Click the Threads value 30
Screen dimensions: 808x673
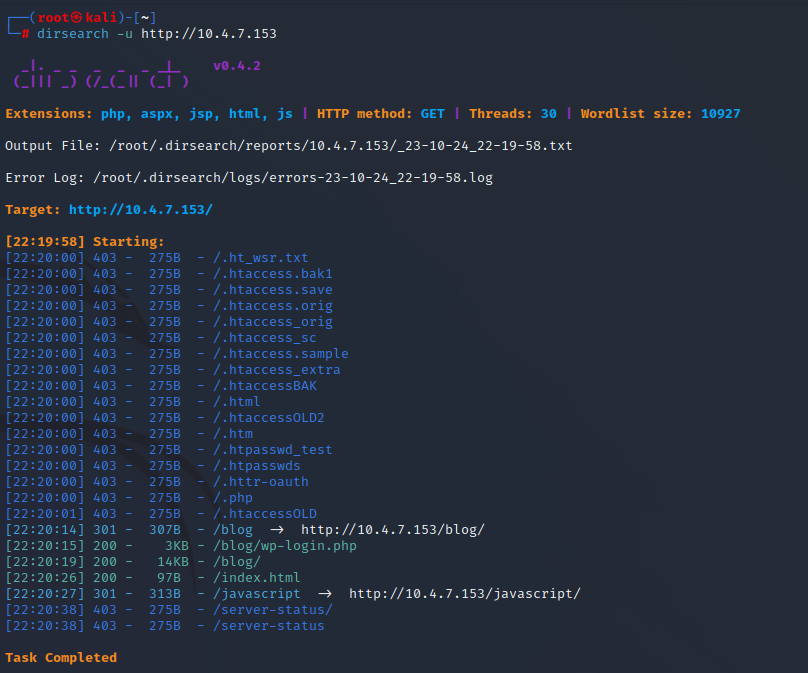[548, 113]
